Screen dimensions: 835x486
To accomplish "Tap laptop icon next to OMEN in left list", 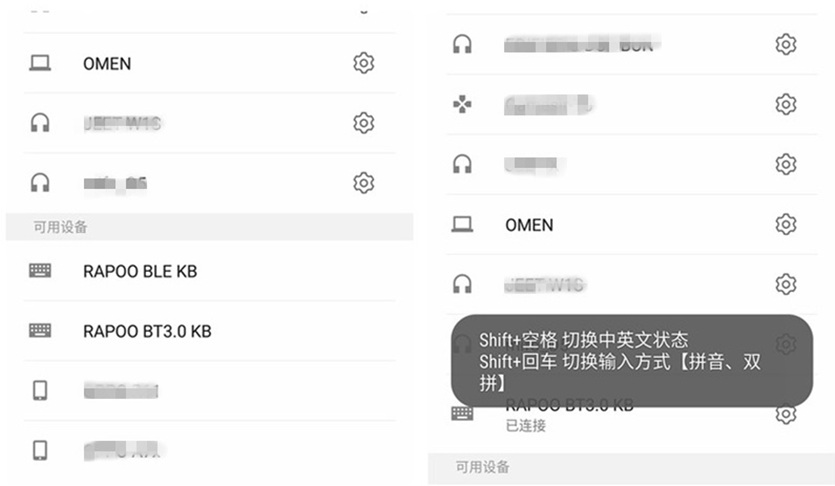I will 40,63.
